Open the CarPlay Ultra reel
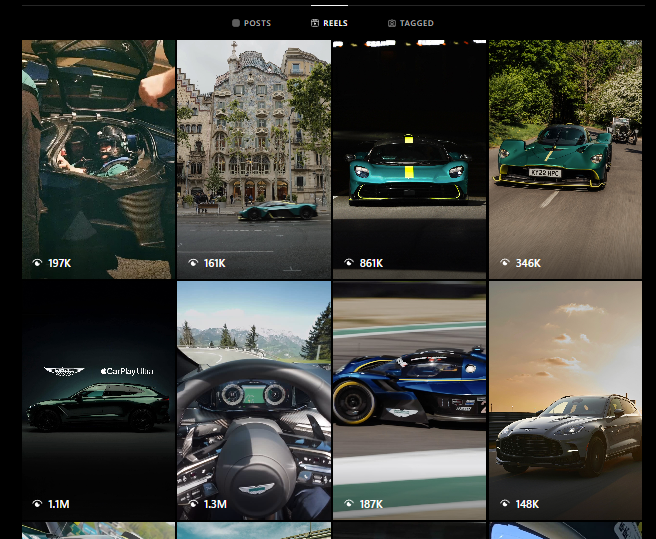656x539 pixels. [98, 400]
